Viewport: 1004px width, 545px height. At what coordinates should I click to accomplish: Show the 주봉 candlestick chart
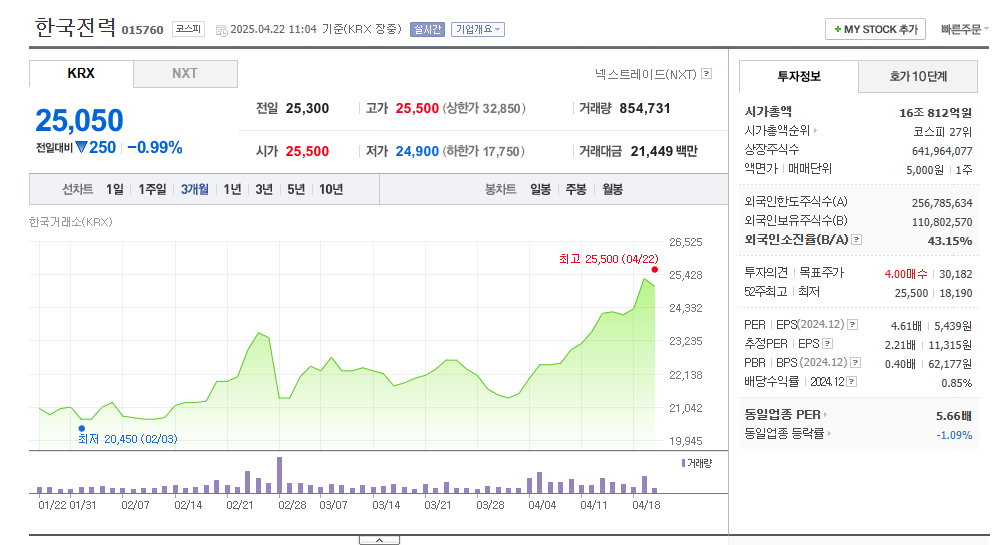(x=576, y=190)
